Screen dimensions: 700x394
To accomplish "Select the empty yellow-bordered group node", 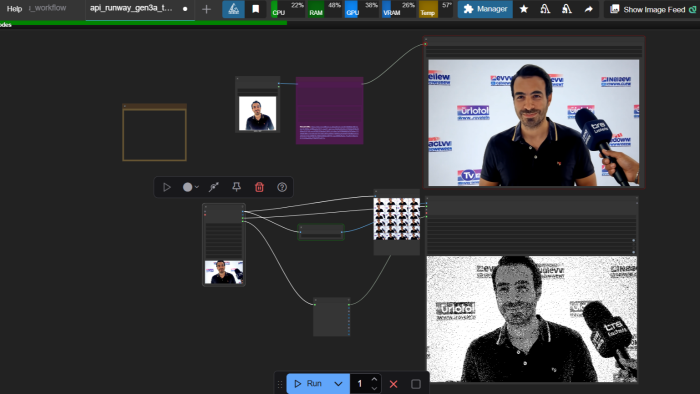I will tap(154, 133).
